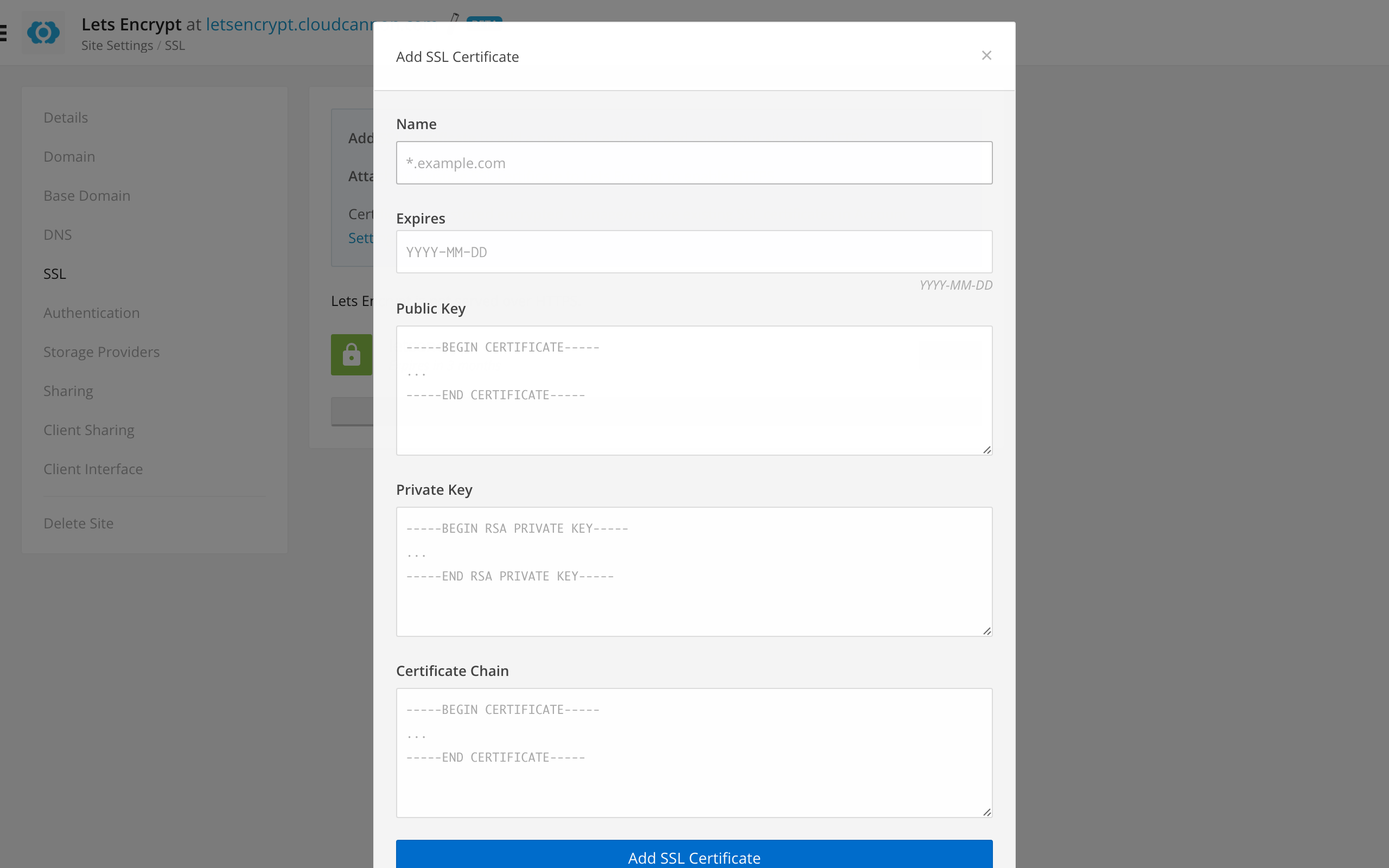This screenshot has height=868, width=1389.
Task: Click the lock icon on green button
Action: pos(353,354)
